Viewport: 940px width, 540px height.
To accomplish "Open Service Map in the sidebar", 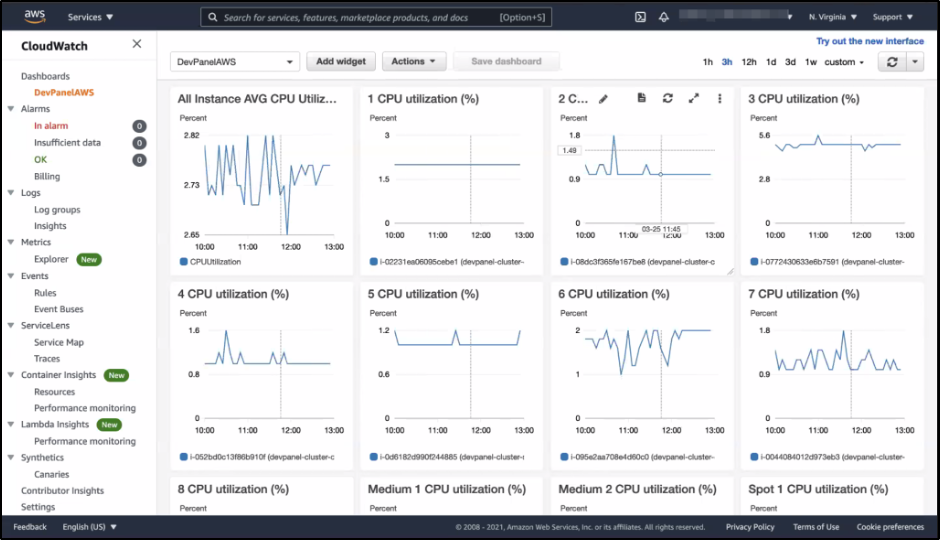I will pyautogui.click(x=59, y=342).
